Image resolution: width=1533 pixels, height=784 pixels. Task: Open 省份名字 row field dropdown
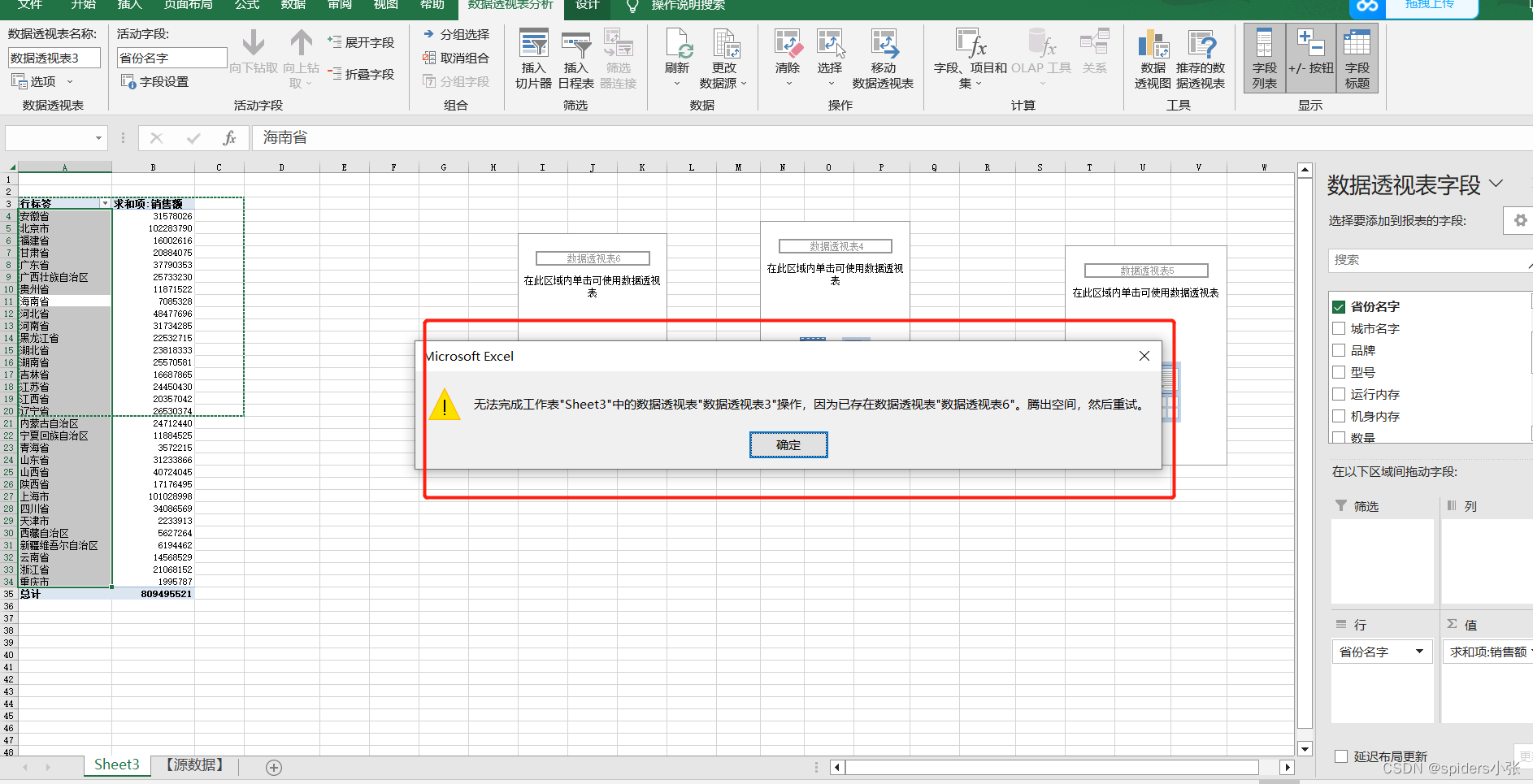click(x=1419, y=652)
